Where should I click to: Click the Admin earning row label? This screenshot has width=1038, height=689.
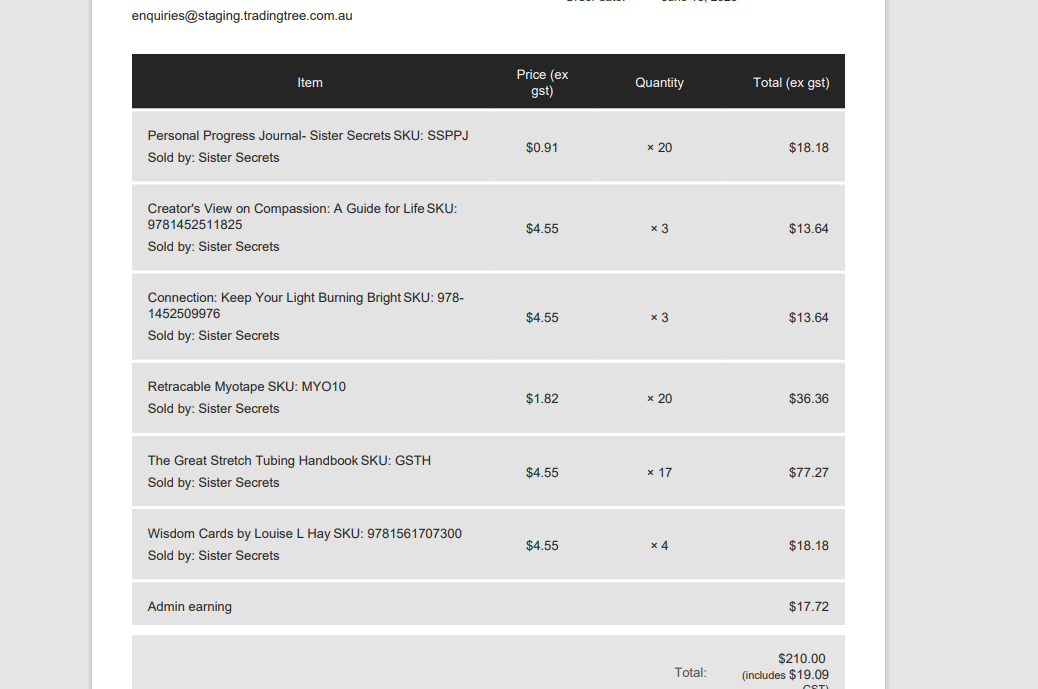[189, 607]
